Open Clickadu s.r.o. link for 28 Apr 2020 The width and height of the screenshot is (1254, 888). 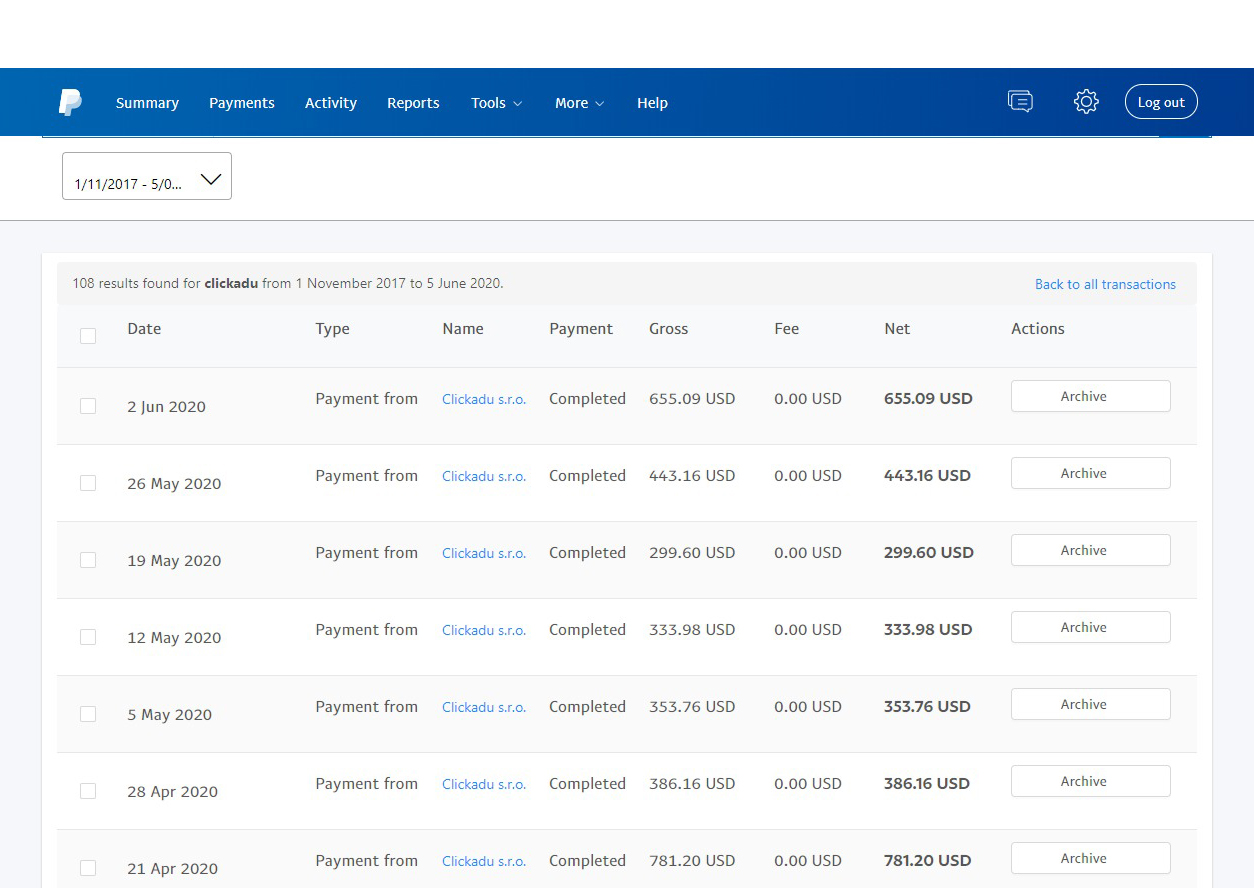pos(484,784)
